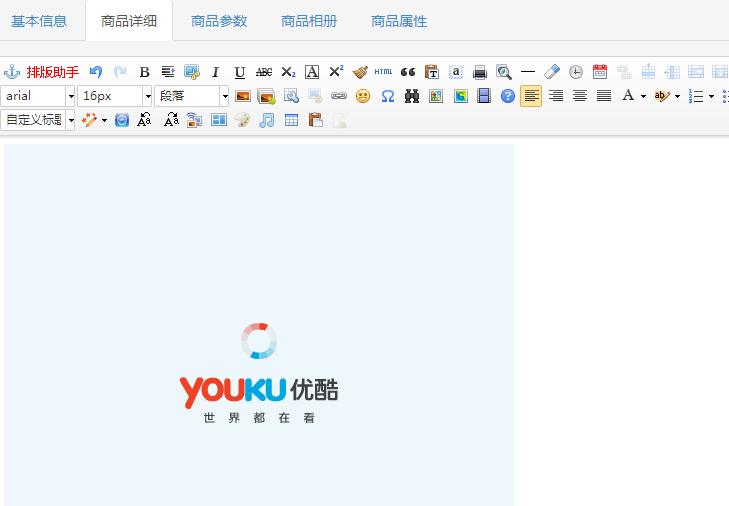Insert the current date calendar
This screenshot has width=729, height=506.
(600, 72)
